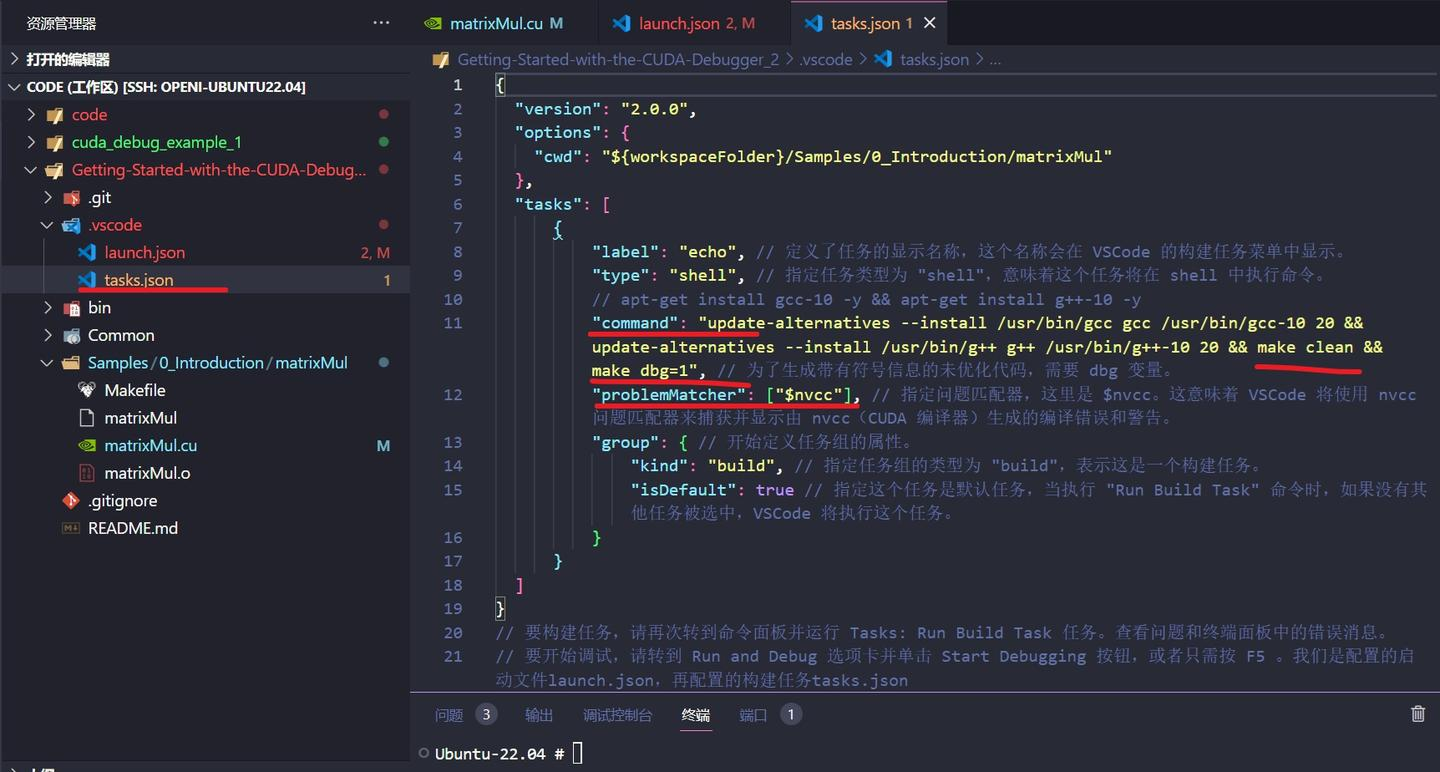
Task: Open the 调试控制台 panel tab
Action: click(x=617, y=715)
